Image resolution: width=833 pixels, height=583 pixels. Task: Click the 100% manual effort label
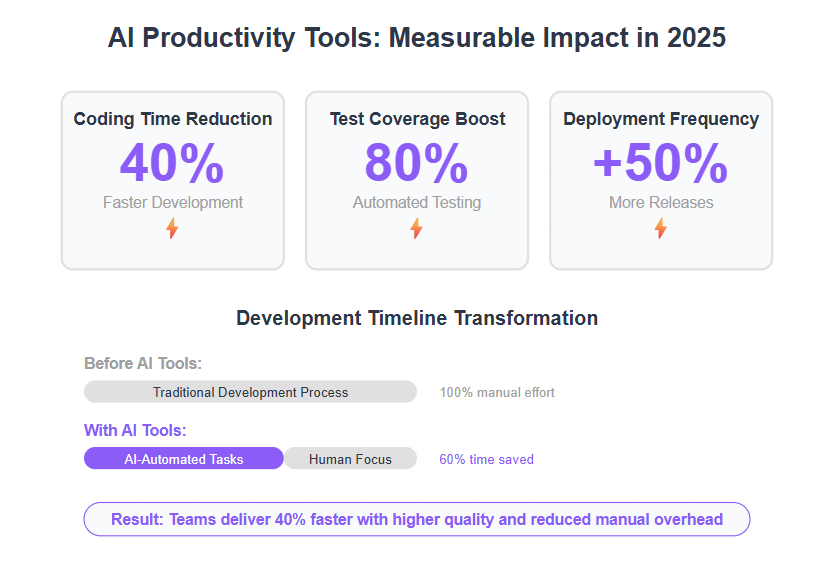point(497,392)
